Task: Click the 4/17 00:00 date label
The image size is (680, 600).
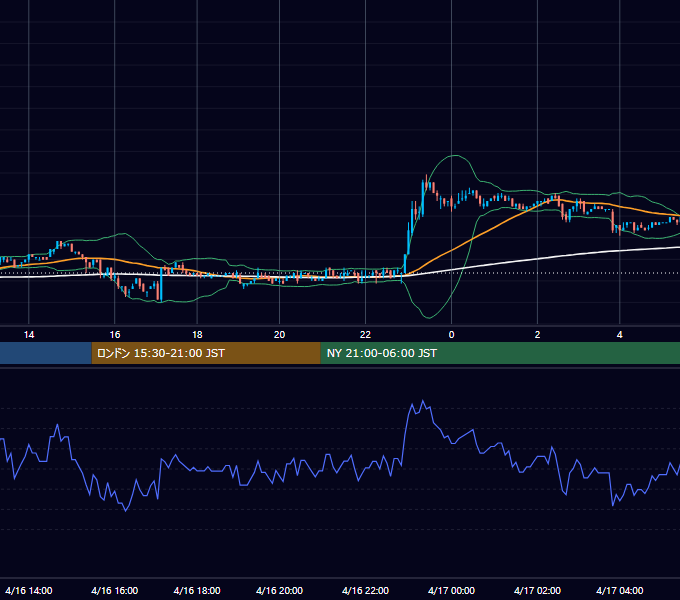Action: tap(451, 590)
